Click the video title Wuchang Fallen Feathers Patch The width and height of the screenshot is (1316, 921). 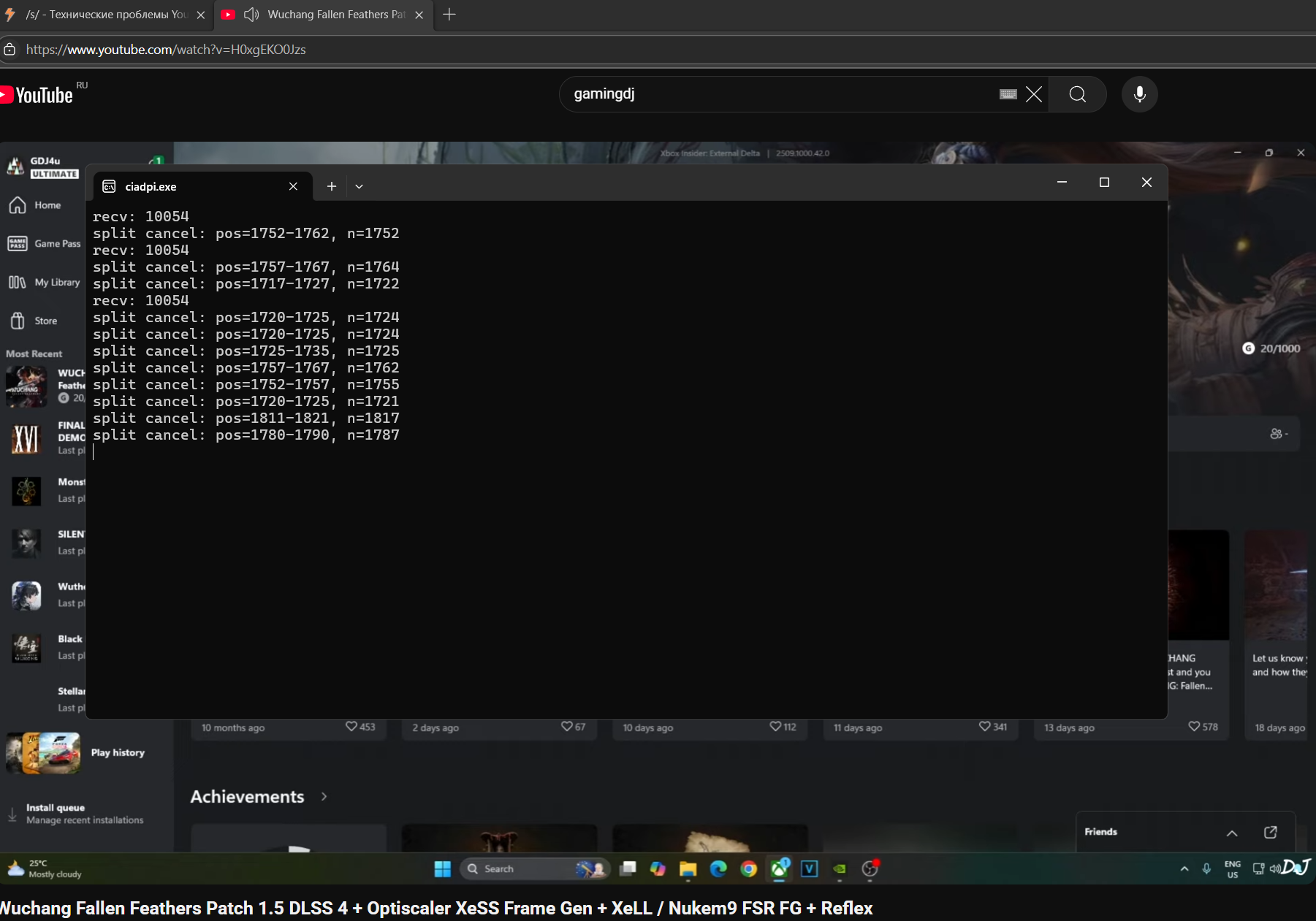click(x=436, y=908)
